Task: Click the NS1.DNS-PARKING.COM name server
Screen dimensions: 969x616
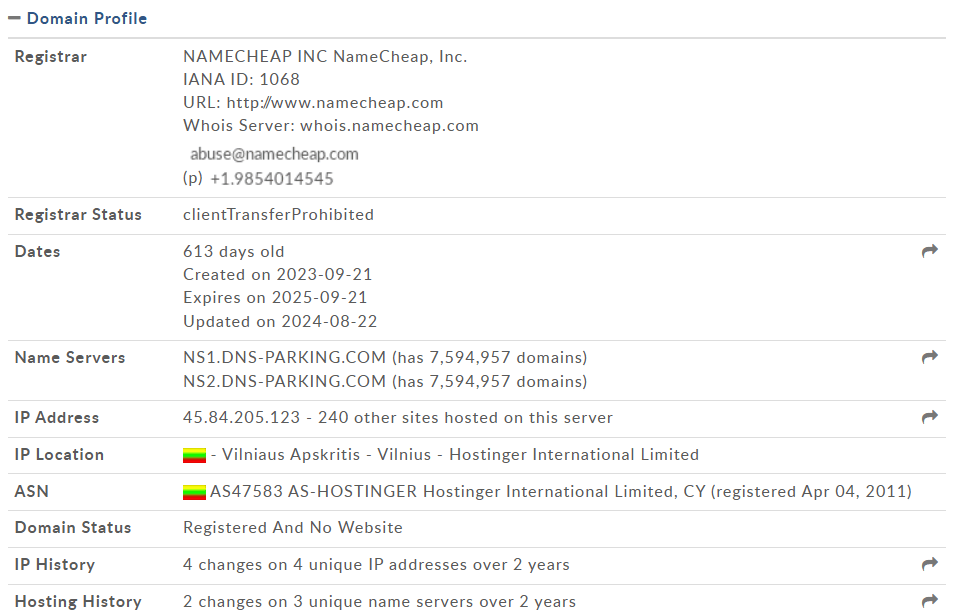Action: [x=284, y=357]
